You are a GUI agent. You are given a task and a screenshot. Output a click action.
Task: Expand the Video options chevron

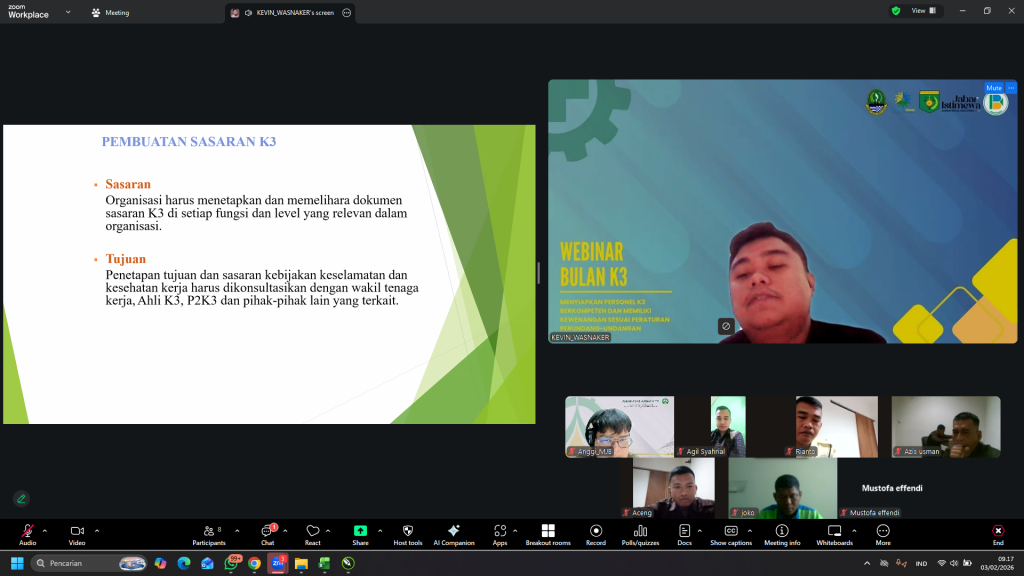pos(97,530)
